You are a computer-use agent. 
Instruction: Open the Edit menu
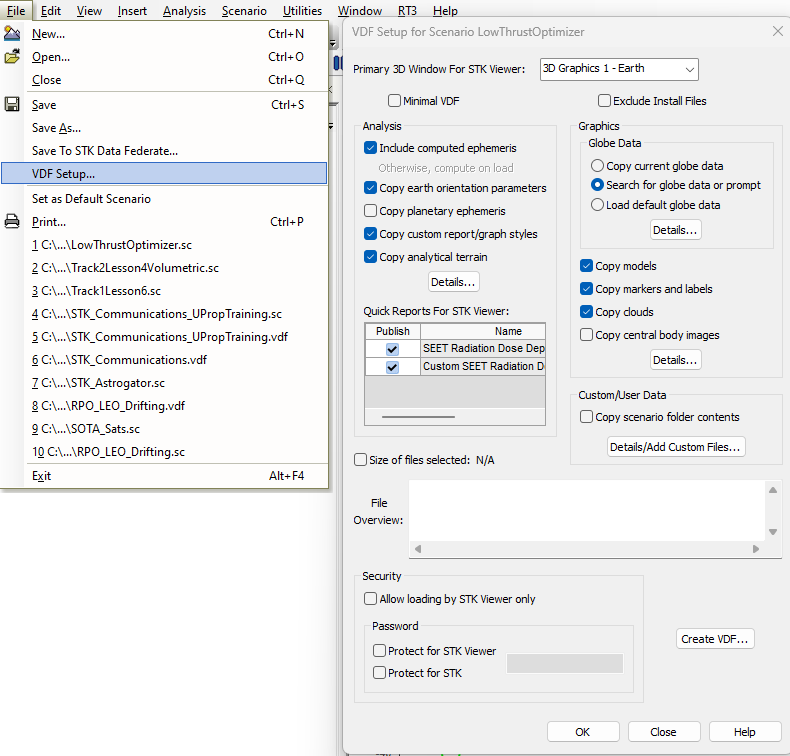(50, 11)
